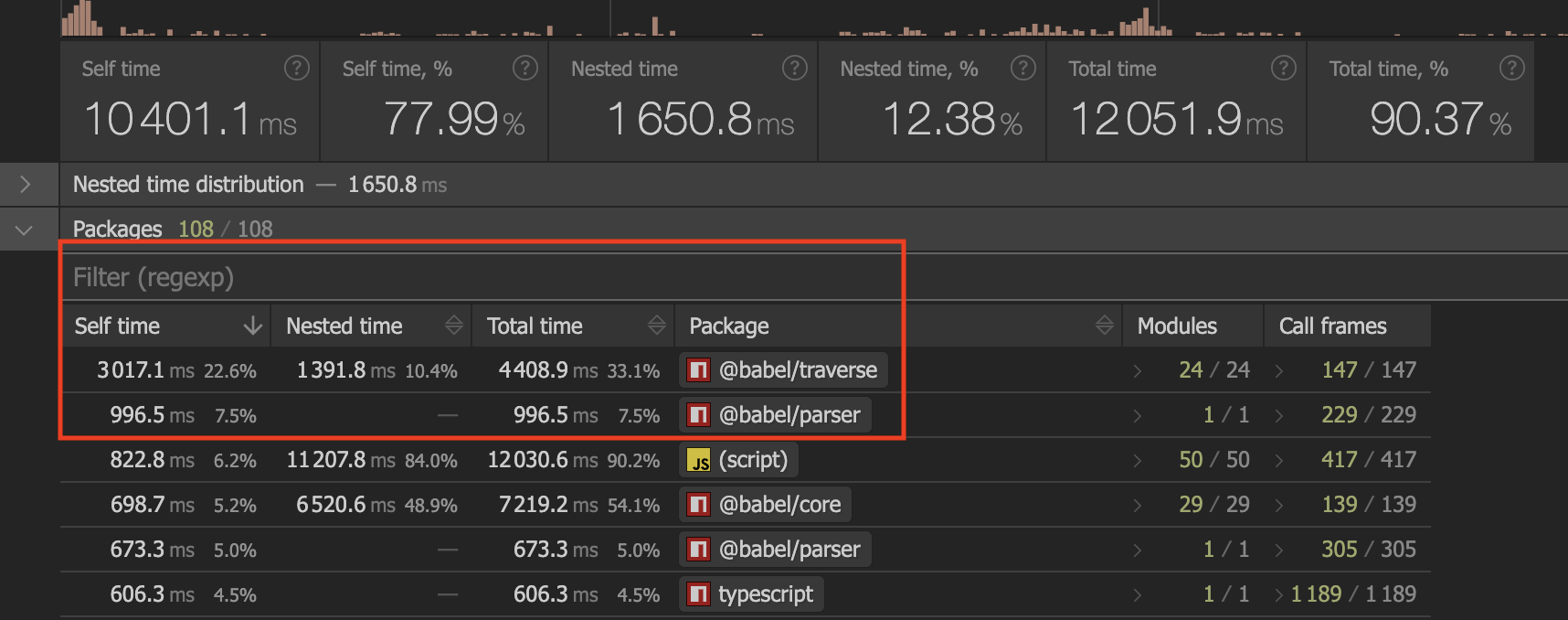Expand call frames for @babel/core row
The width and height of the screenshot is (1568, 620).
1279,505
